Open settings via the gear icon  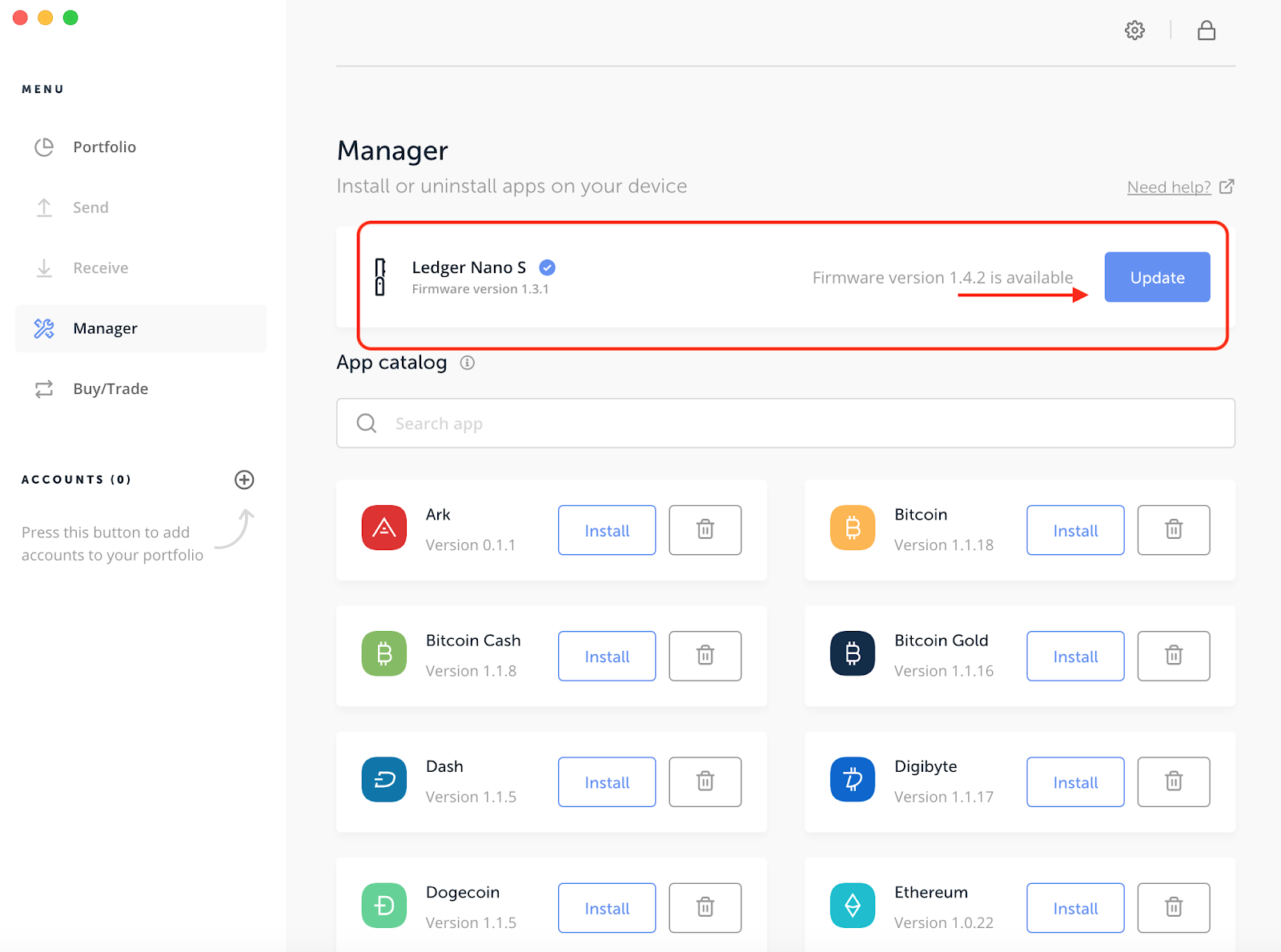(x=1134, y=30)
